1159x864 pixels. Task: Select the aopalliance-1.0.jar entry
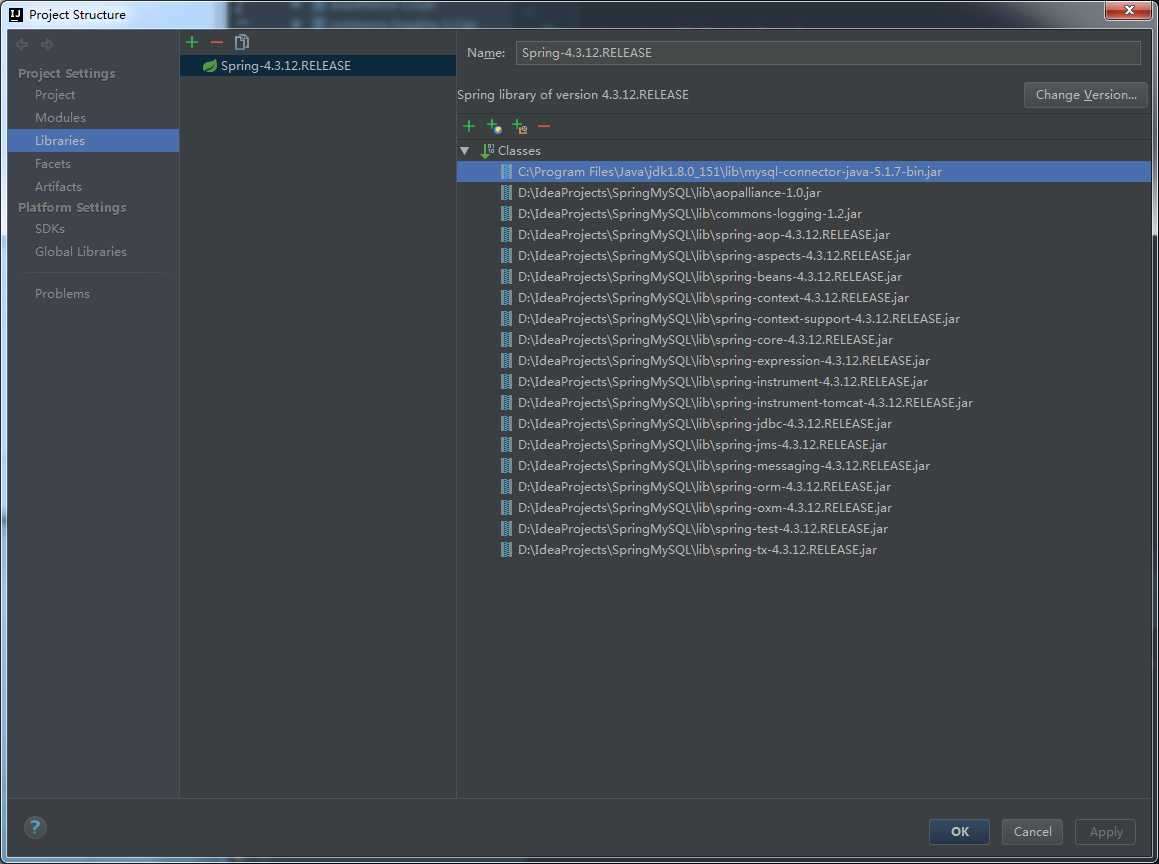tap(669, 193)
